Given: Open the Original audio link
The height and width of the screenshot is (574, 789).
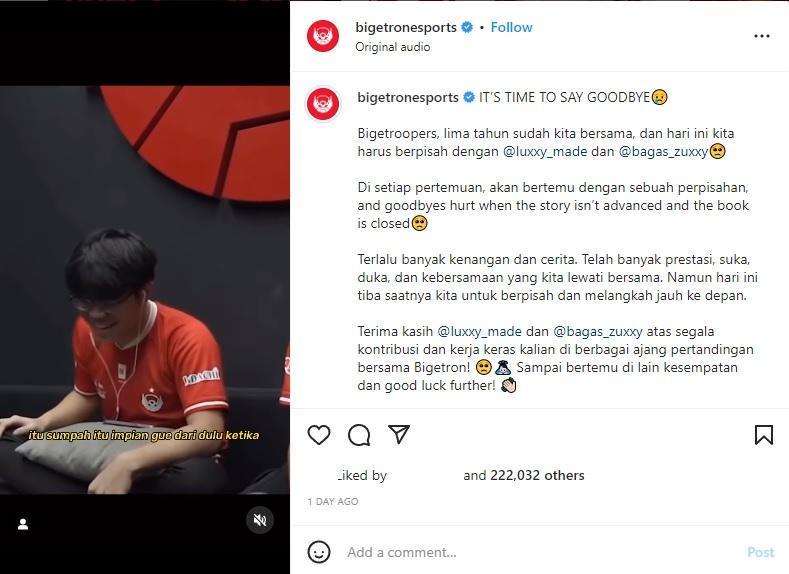Looking at the screenshot, I should [x=392, y=47].
